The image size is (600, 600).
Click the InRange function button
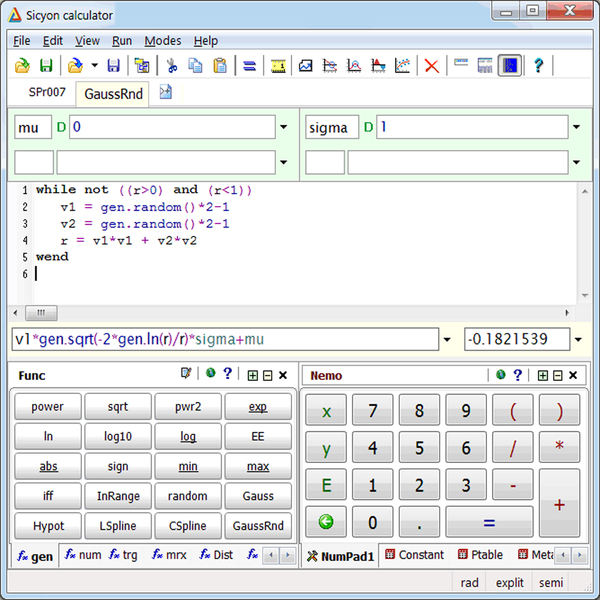[117, 496]
